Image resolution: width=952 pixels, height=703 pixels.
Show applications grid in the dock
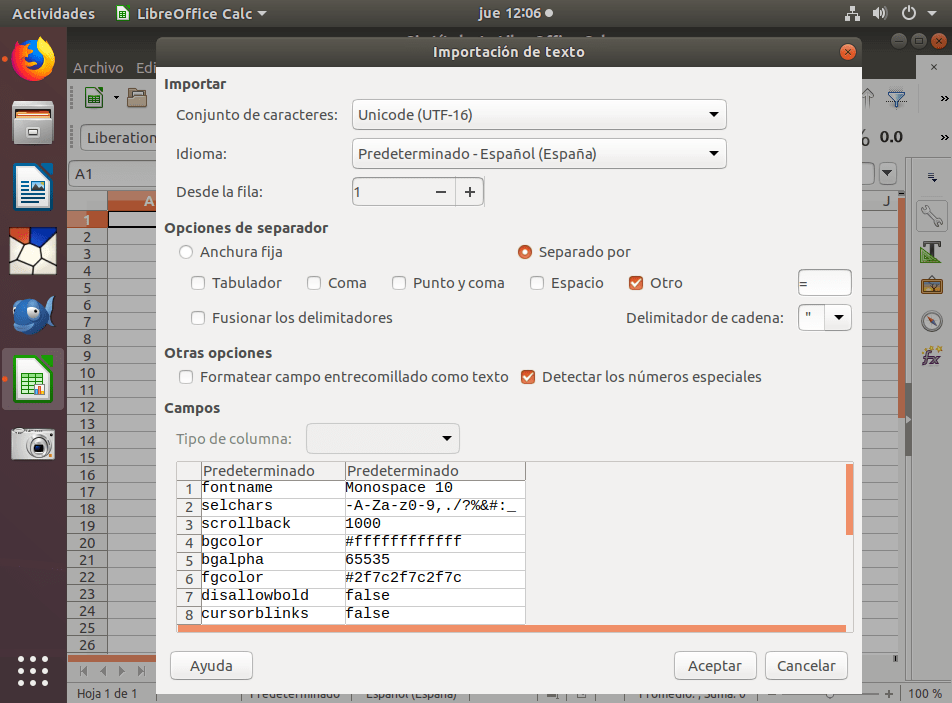pyautogui.click(x=33, y=670)
